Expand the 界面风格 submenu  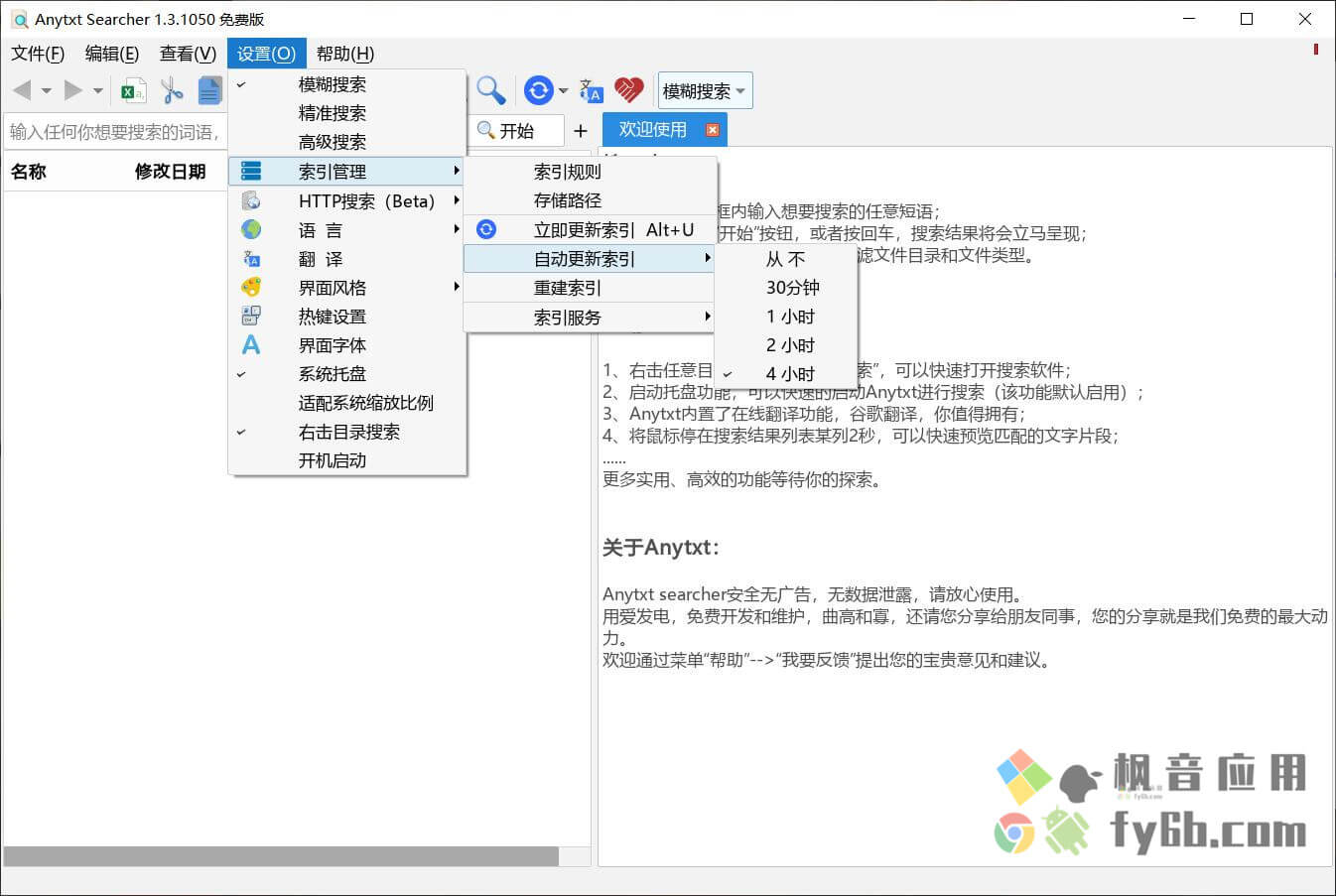click(347, 287)
